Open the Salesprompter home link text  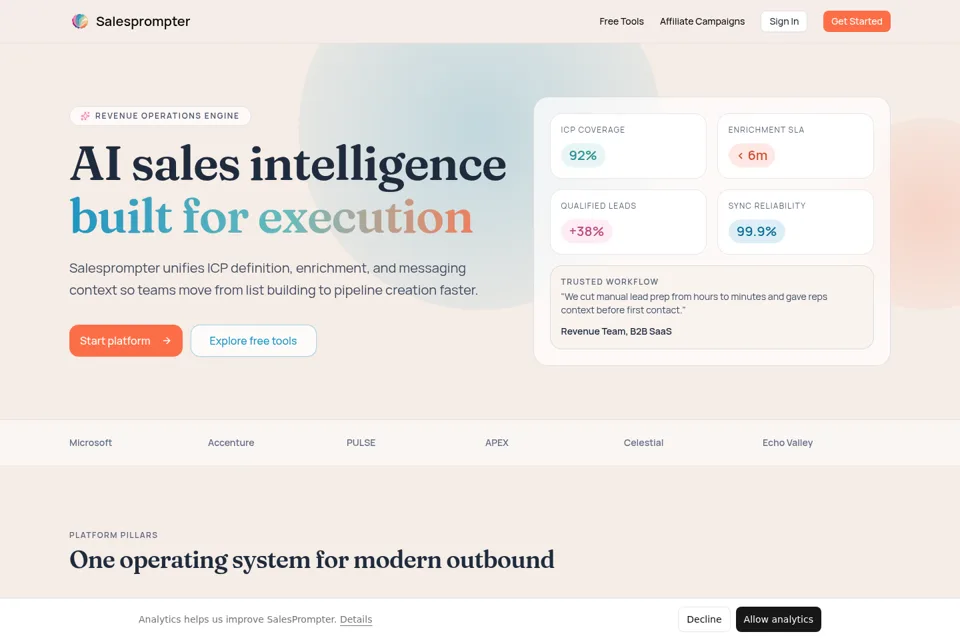click(x=143, y=21)
